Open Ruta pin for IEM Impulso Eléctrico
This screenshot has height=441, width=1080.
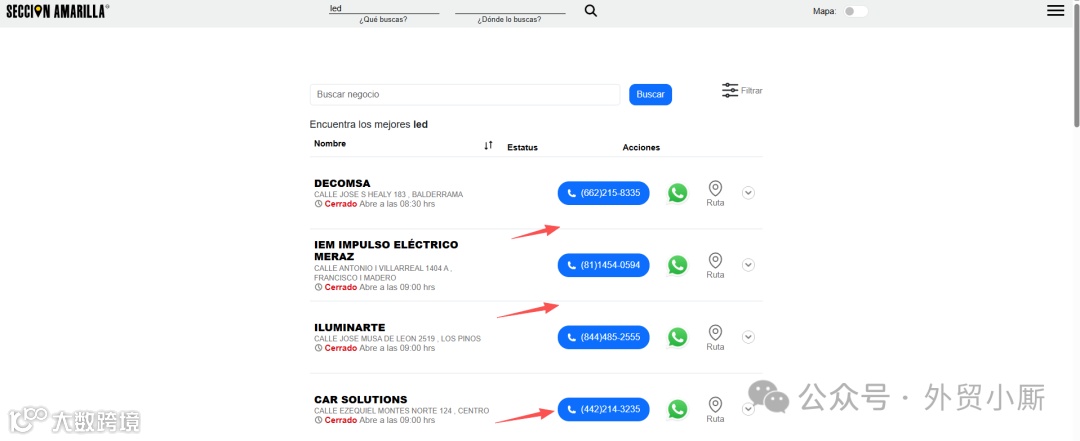point(716,266)
